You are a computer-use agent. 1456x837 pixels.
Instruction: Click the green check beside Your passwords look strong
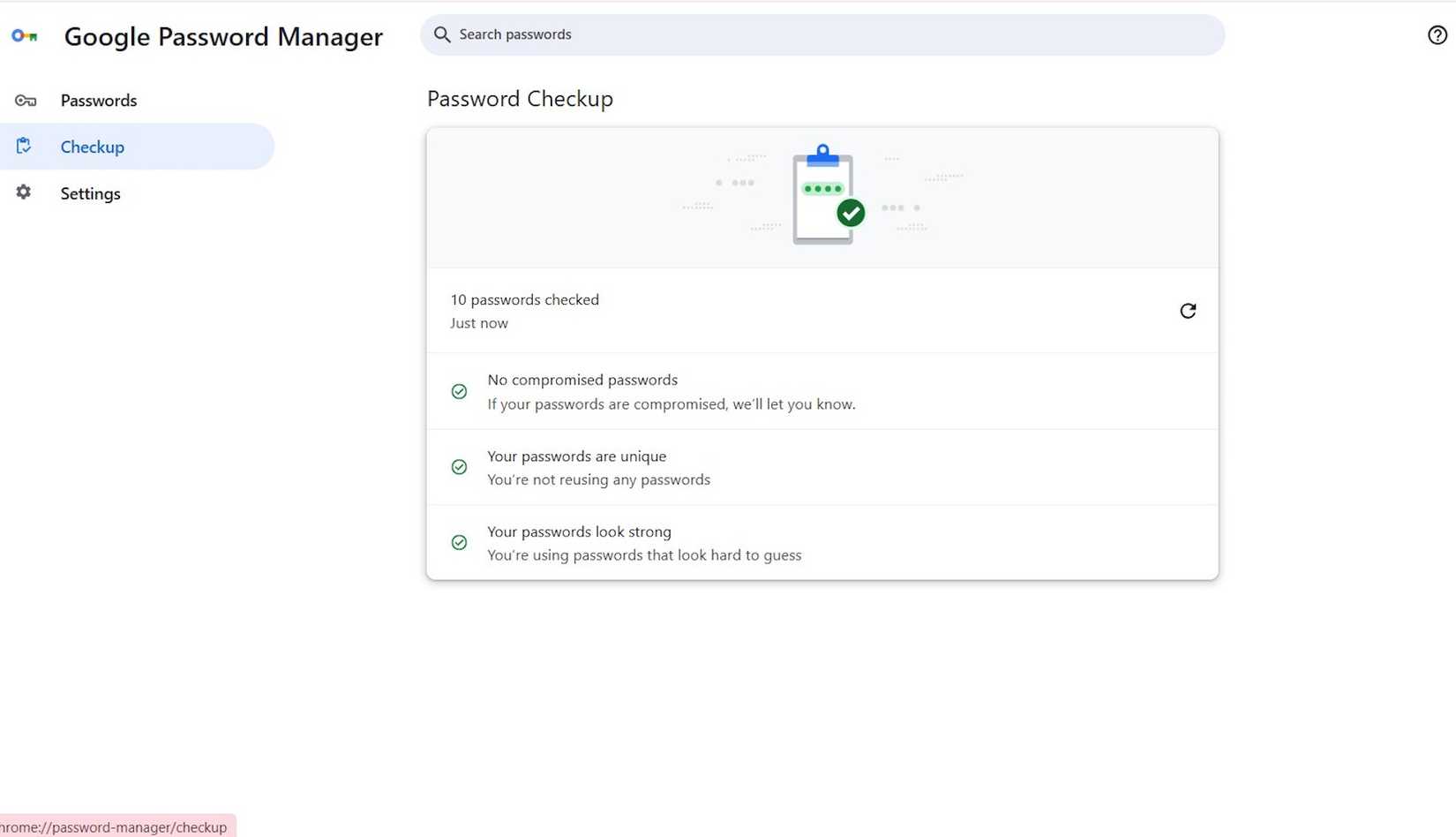point(459,542)
